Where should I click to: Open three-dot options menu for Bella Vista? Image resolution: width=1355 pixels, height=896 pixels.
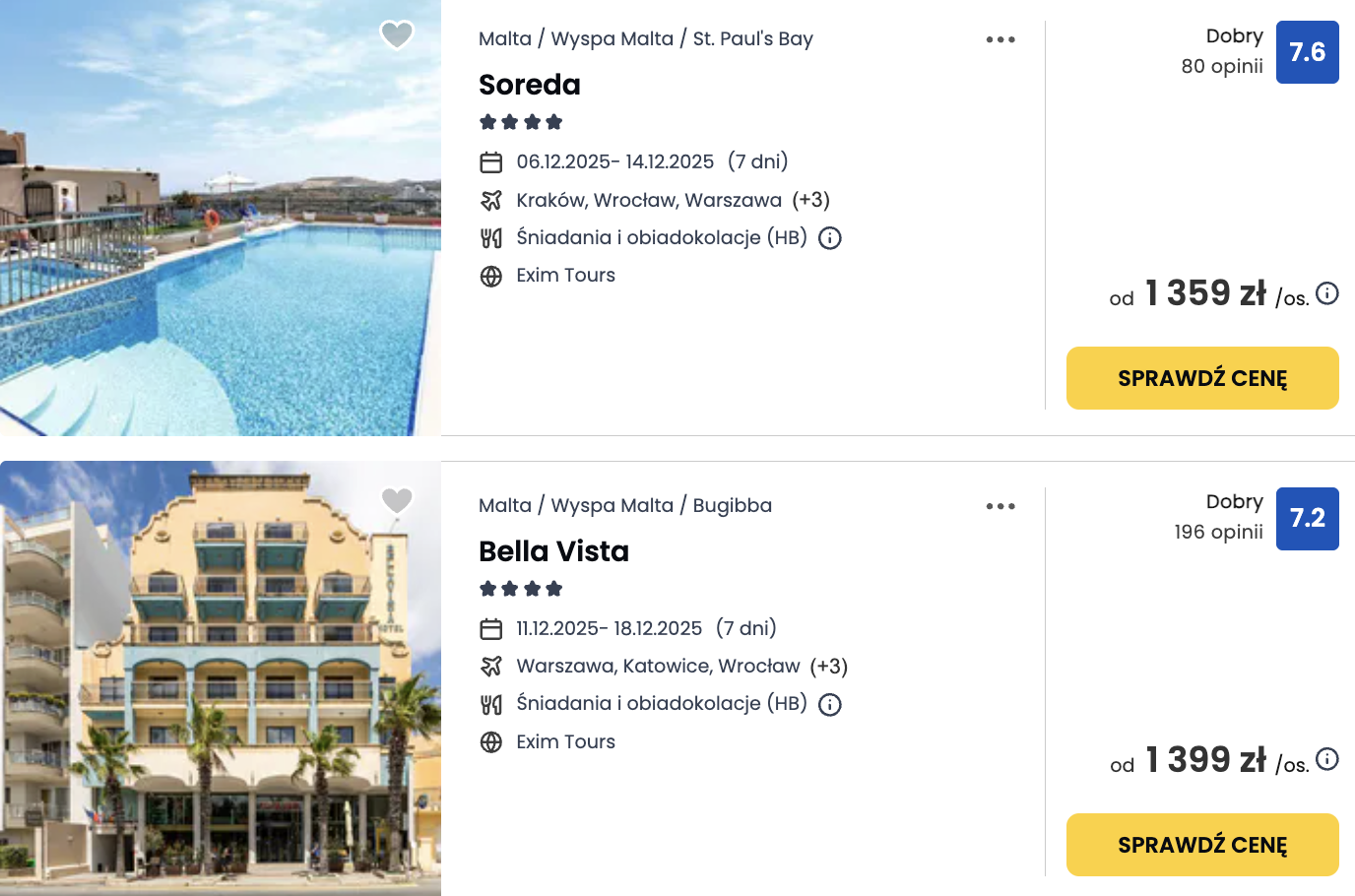point(1000,506)
